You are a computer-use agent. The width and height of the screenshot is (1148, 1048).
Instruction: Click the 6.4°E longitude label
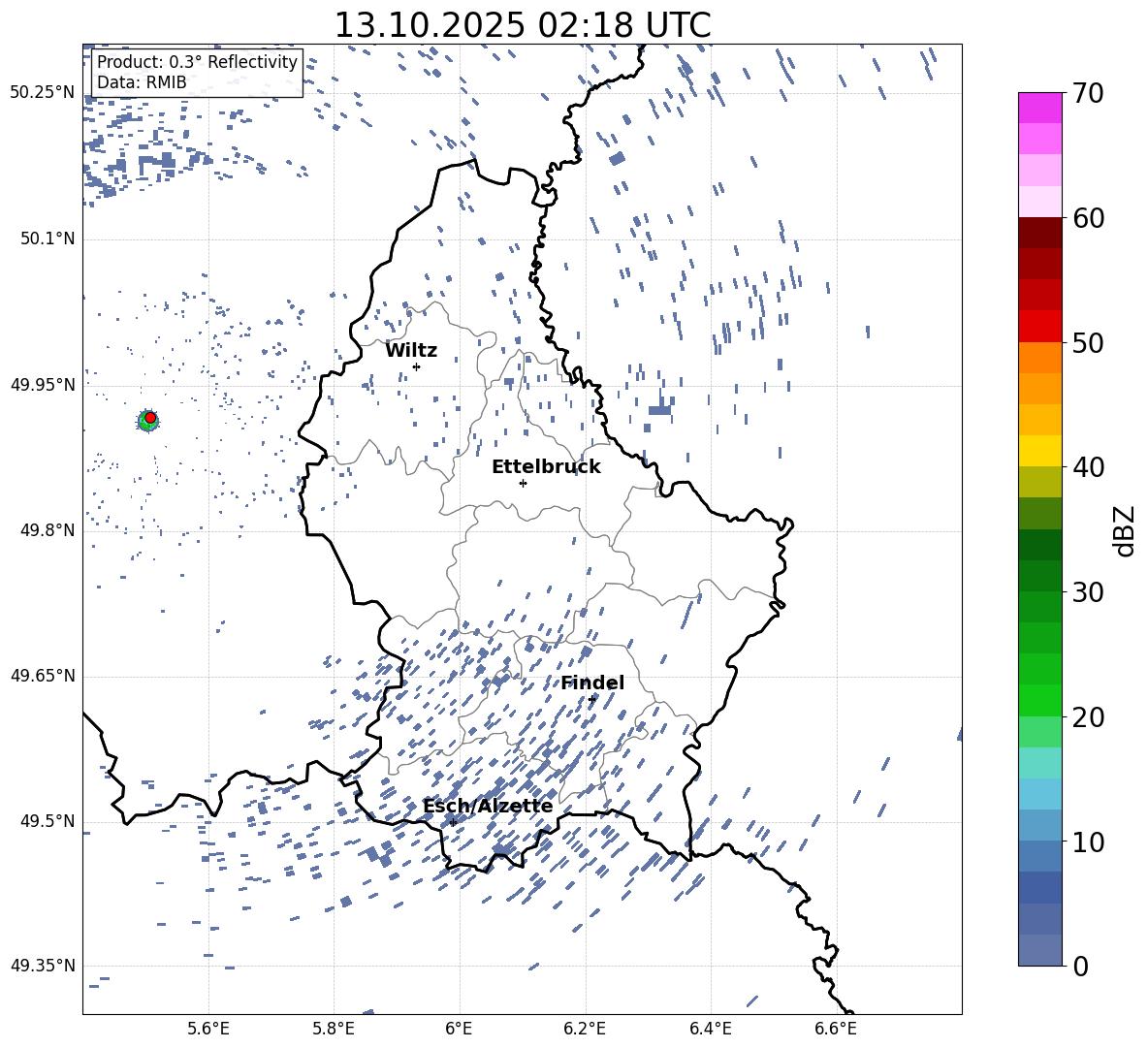pyautogui.click(x=710, y=1029)
